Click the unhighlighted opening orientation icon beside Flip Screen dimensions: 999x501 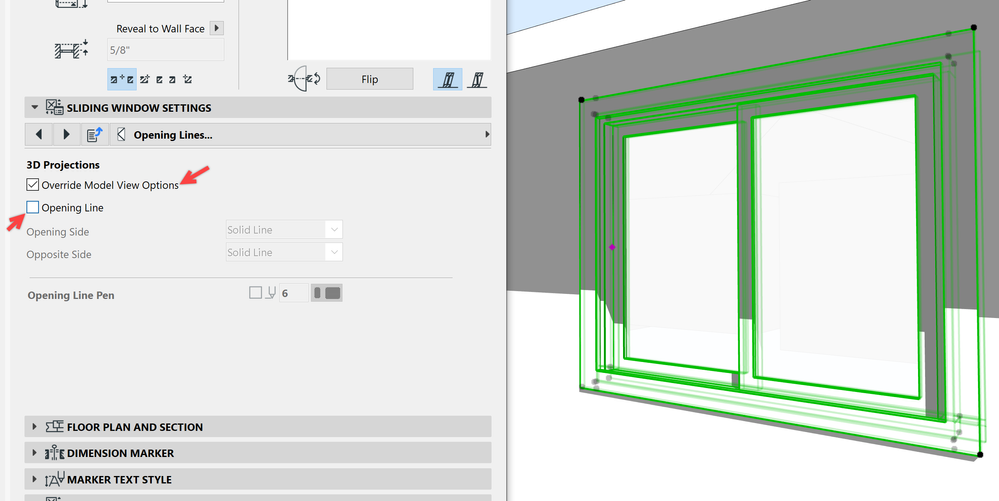[477, 79]
